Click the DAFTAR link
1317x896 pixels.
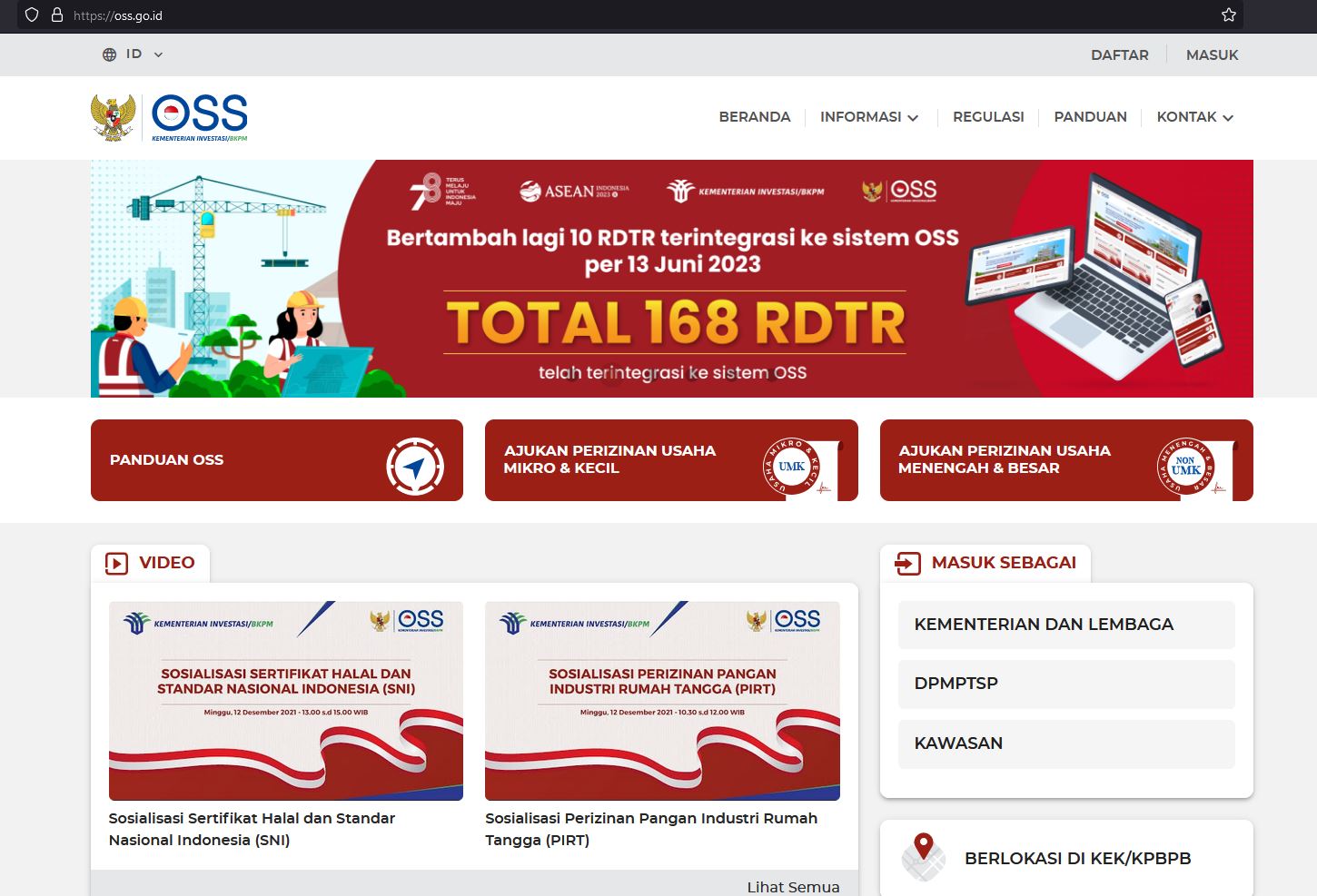coord(1119,55)
